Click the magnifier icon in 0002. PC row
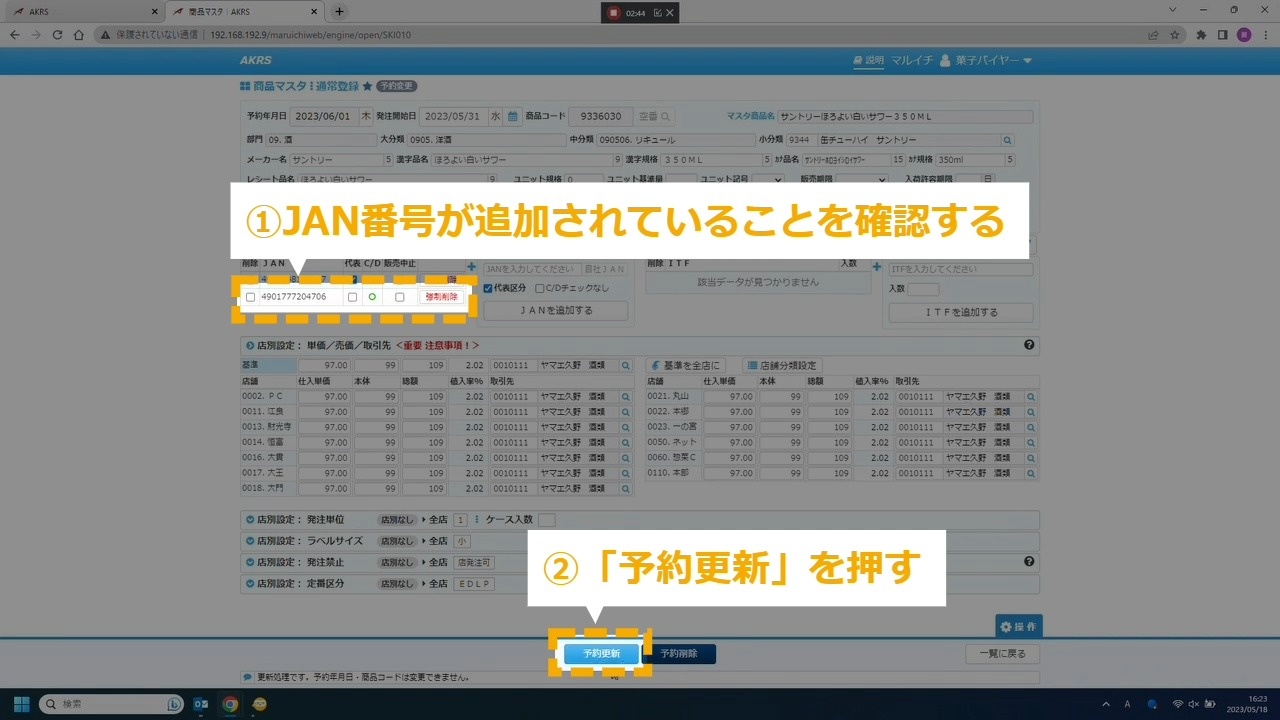 (x=626, y=397)
